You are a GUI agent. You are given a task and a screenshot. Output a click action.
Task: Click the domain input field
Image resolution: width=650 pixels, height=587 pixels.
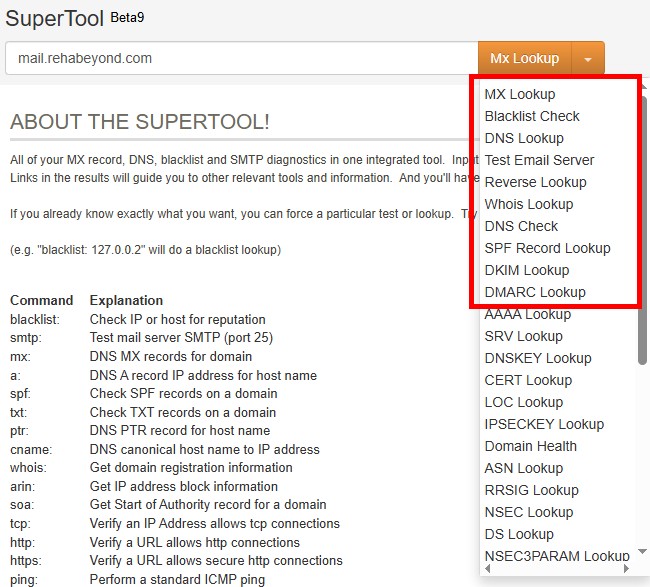click(x=240, y=58)
